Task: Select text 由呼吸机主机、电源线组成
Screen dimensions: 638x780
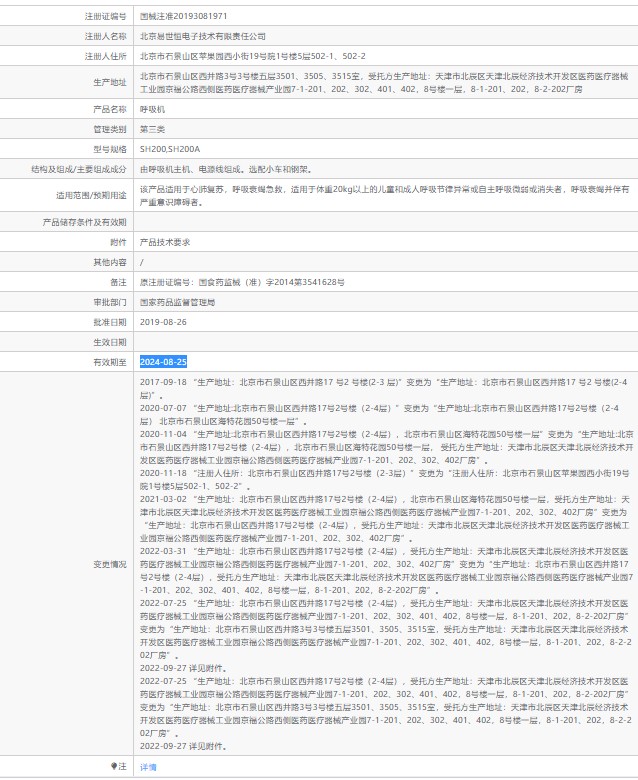Action: pyautogui.click(x=190, y=169)
